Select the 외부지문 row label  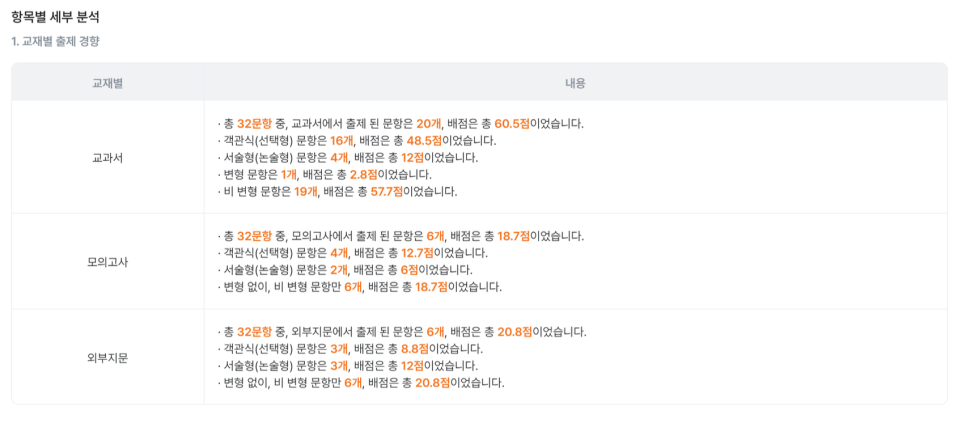pos(108,357)
